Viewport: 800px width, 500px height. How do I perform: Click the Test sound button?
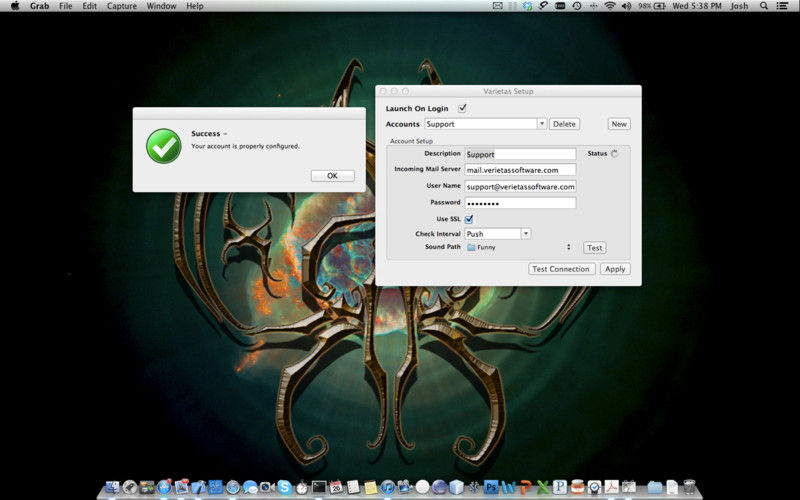point(594,247)
